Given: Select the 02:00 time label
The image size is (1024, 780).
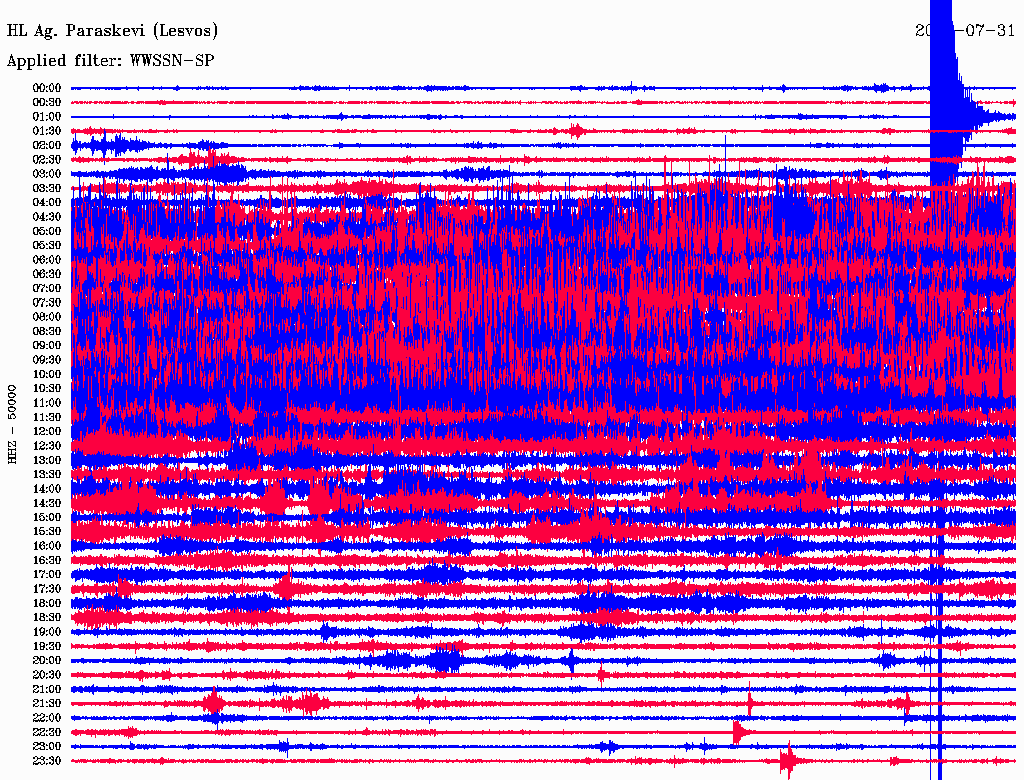Looking at the screenshot, I should tap(47, 145).
